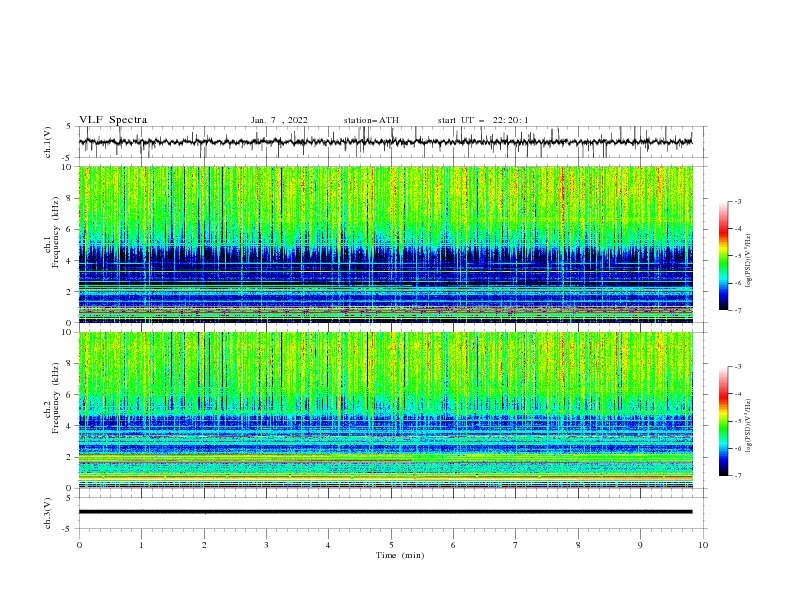Click time axis tick label "9"
Image resolution: width=792 pixels, height=612 pixels.
[640, 545]
